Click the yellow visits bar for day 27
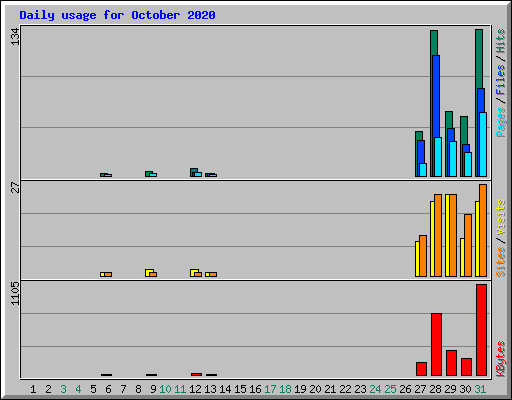The image size is (512, 400). (417, 259)
